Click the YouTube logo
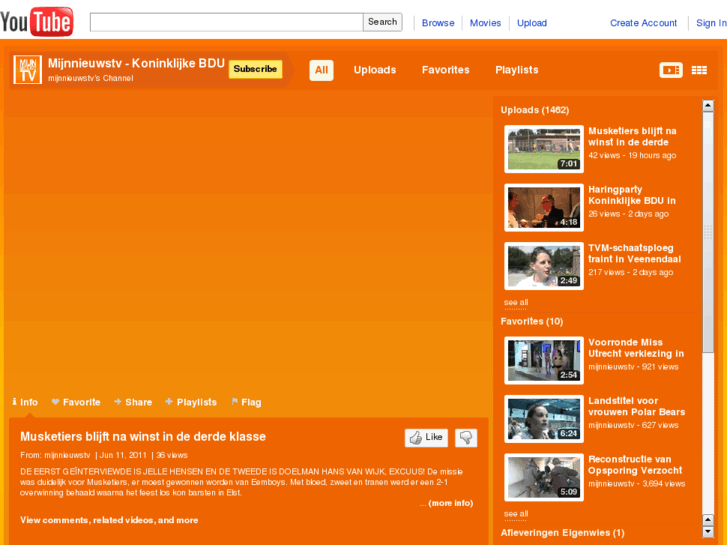This screenshot has height=545, width=727. point(37,21)
